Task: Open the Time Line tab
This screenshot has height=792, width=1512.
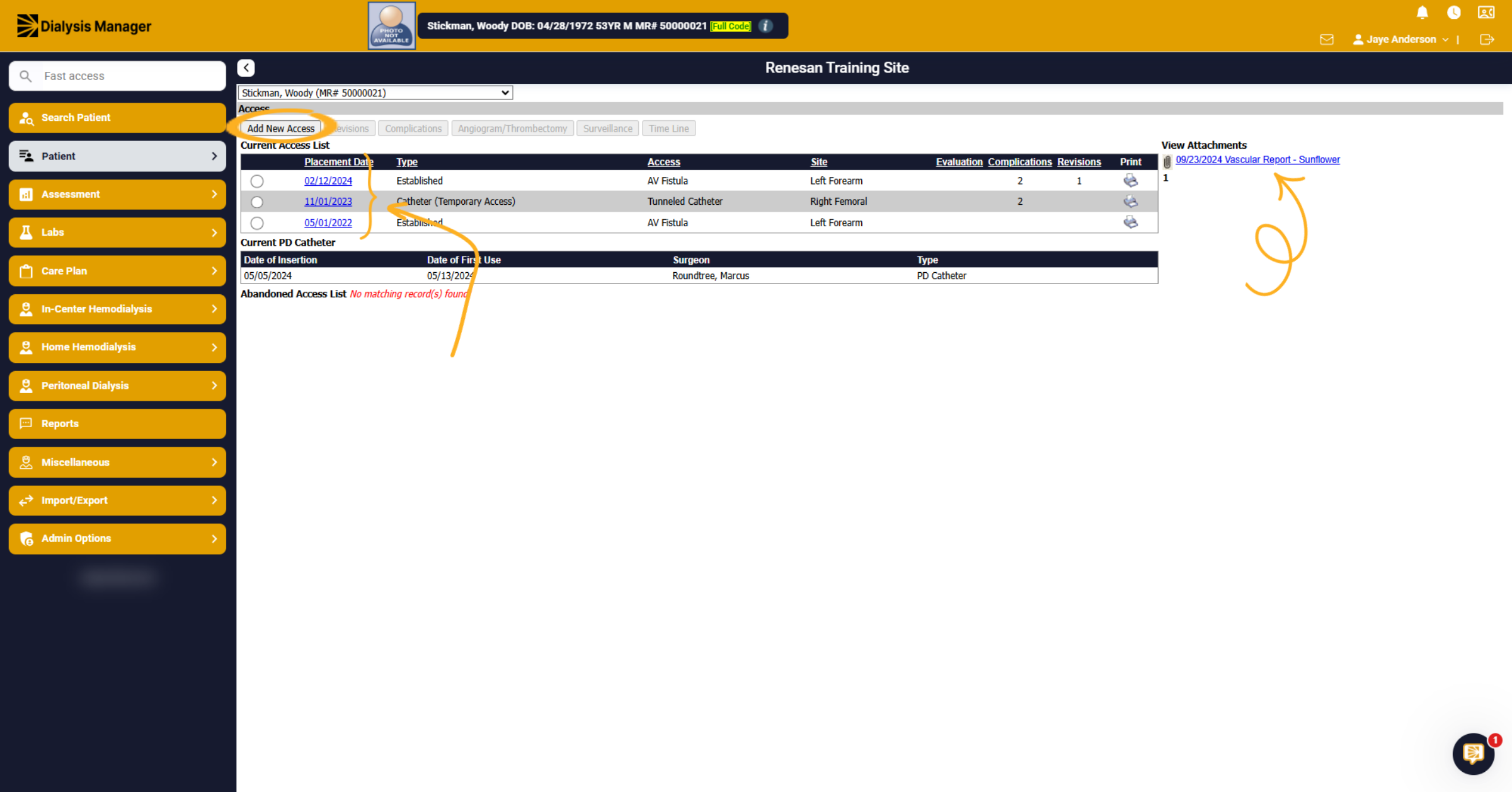Action: [x=668, y=129]
